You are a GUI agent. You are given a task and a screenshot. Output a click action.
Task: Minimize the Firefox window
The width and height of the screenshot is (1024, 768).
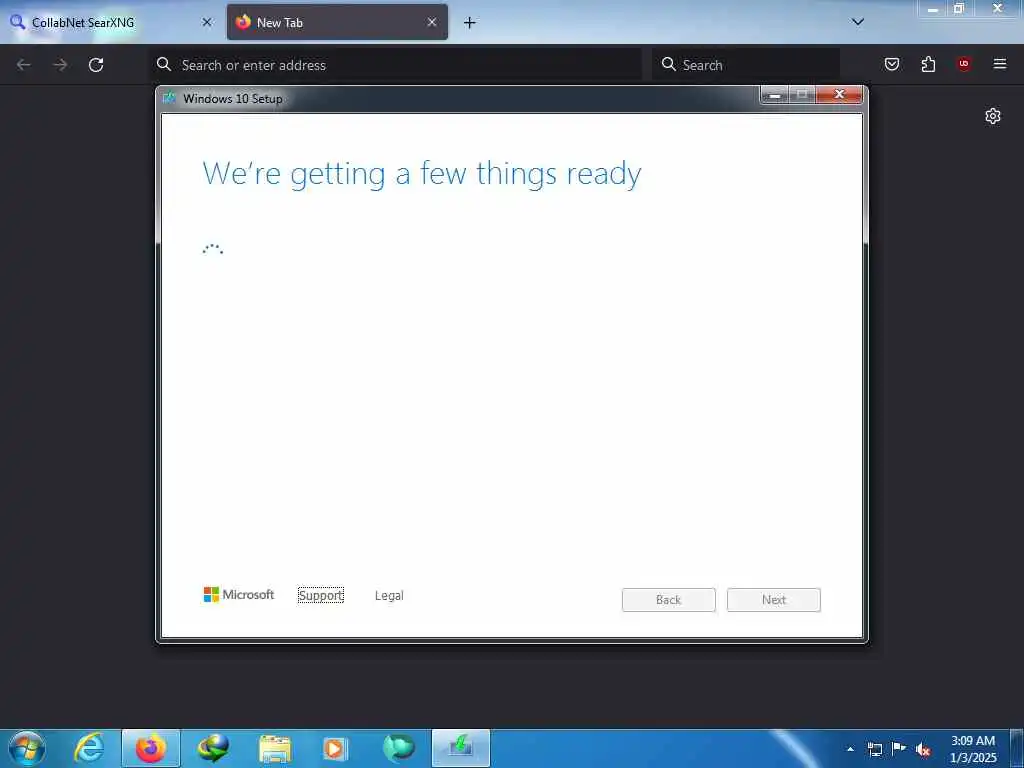[933, 9]
